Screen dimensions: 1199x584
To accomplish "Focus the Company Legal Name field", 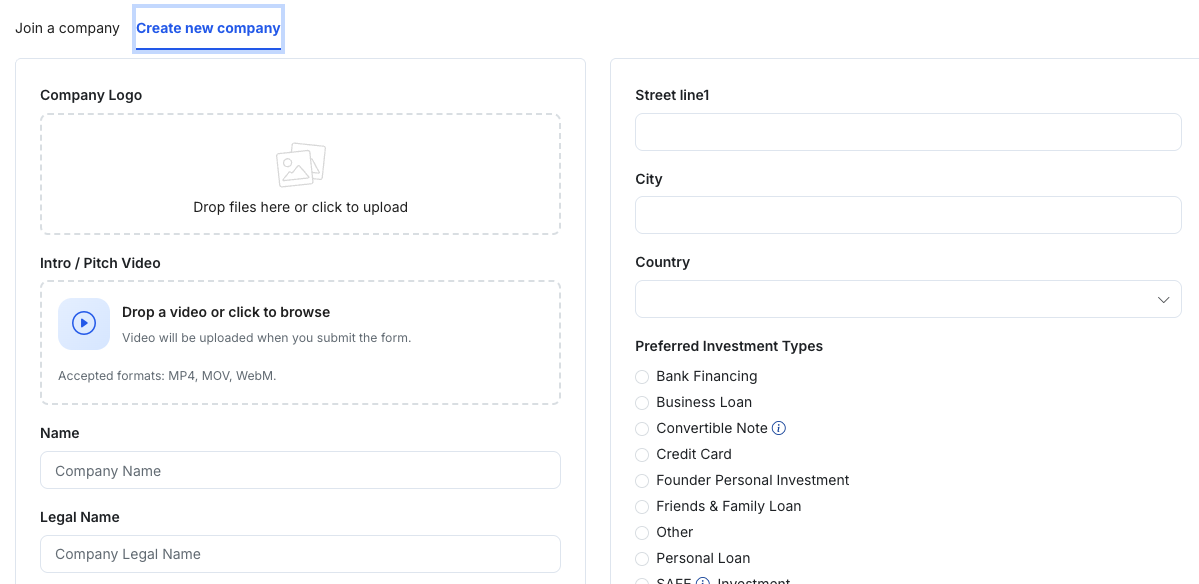I will (x=300, y=554).
